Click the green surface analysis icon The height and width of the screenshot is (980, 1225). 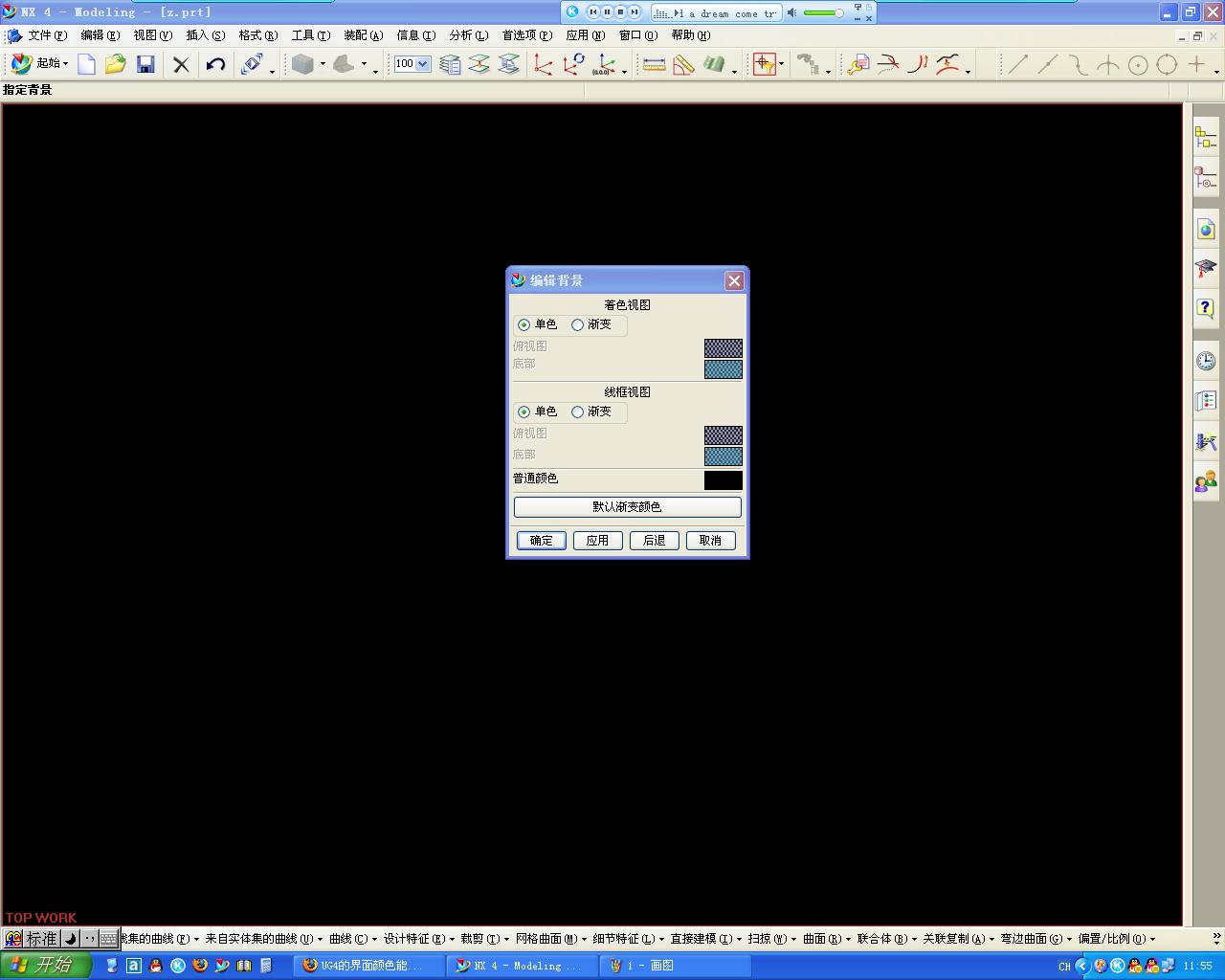(x=713, y=64)
